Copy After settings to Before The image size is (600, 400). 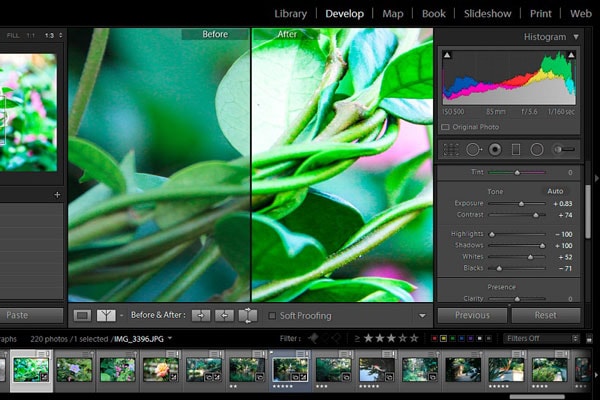click(x=224, y=316)
